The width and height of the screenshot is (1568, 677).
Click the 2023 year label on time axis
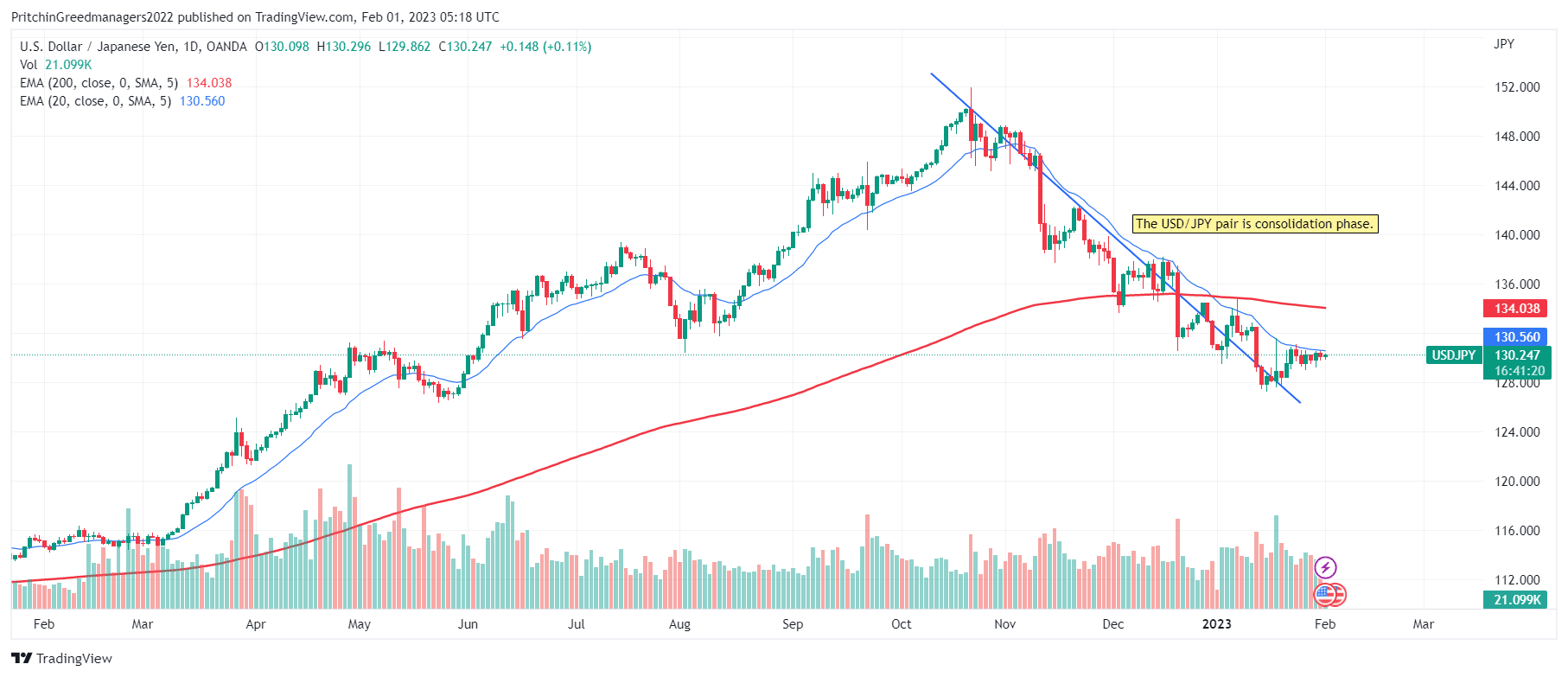[1217, 624]
